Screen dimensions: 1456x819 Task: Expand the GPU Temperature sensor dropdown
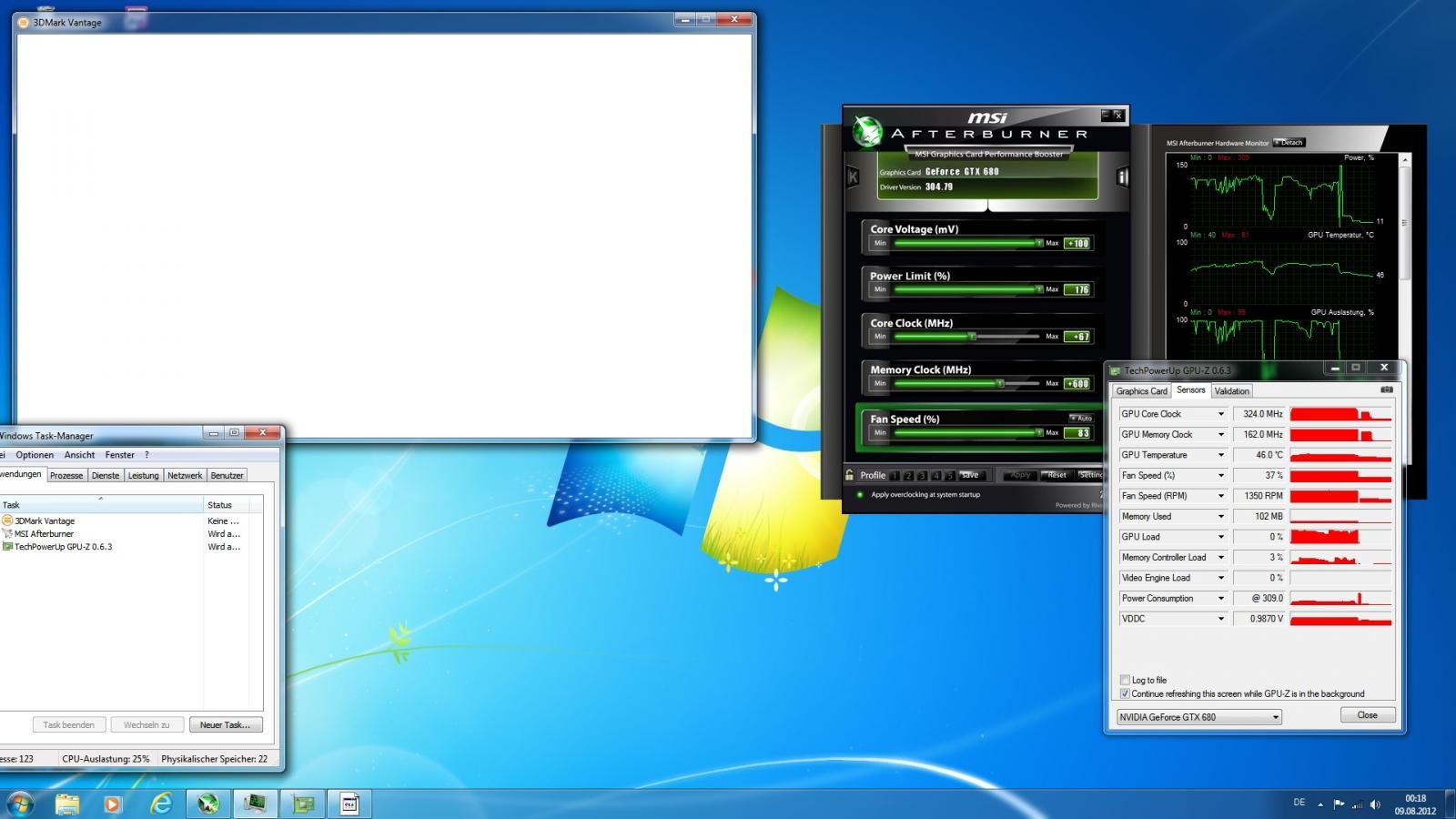pos(1221,455)
